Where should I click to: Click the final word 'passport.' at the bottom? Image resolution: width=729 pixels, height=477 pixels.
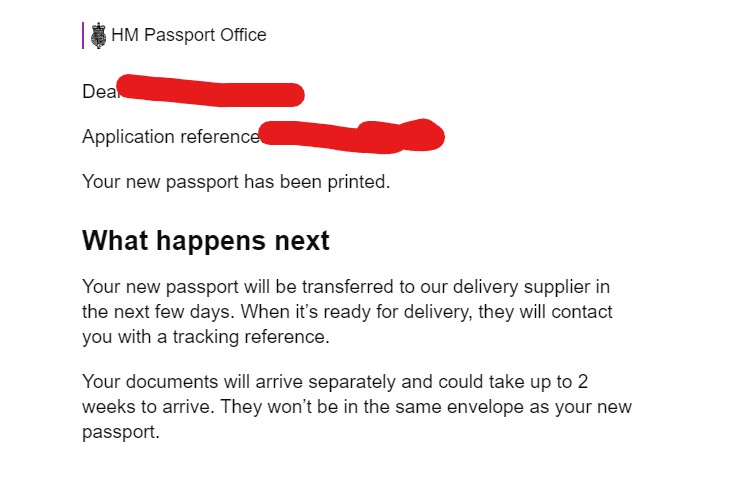(121, 434)
